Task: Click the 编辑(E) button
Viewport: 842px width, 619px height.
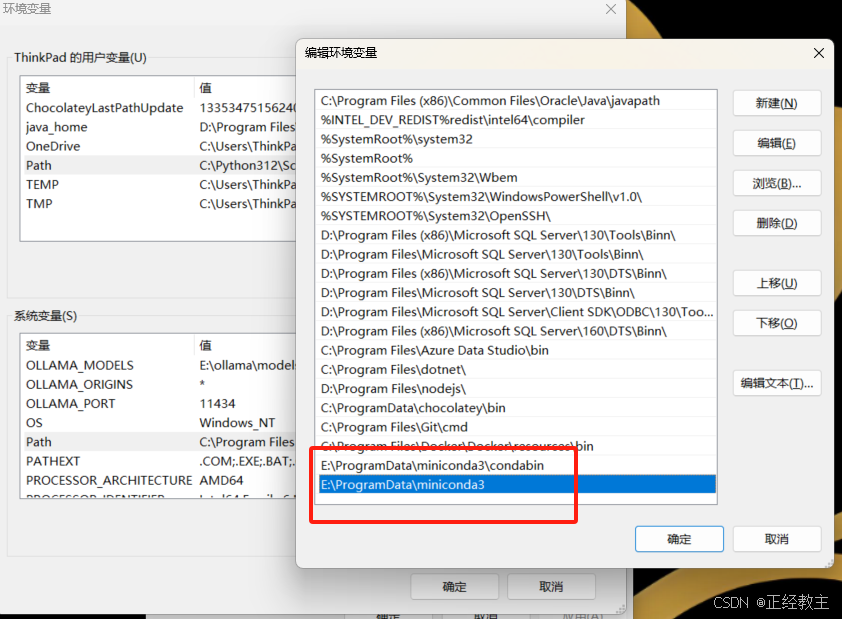Action: tap(776, 143)
